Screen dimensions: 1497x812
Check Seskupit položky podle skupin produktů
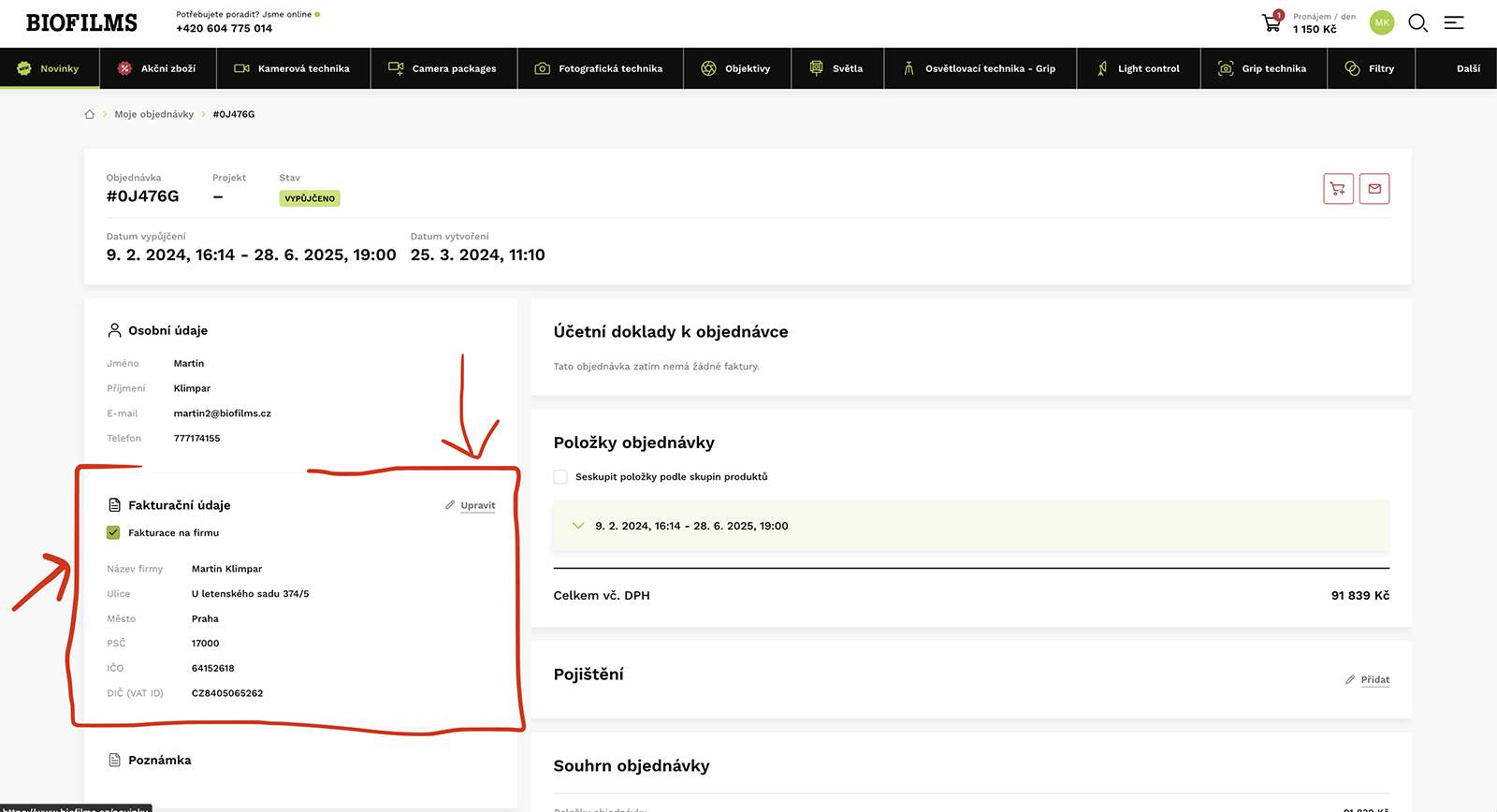point(560,477)
